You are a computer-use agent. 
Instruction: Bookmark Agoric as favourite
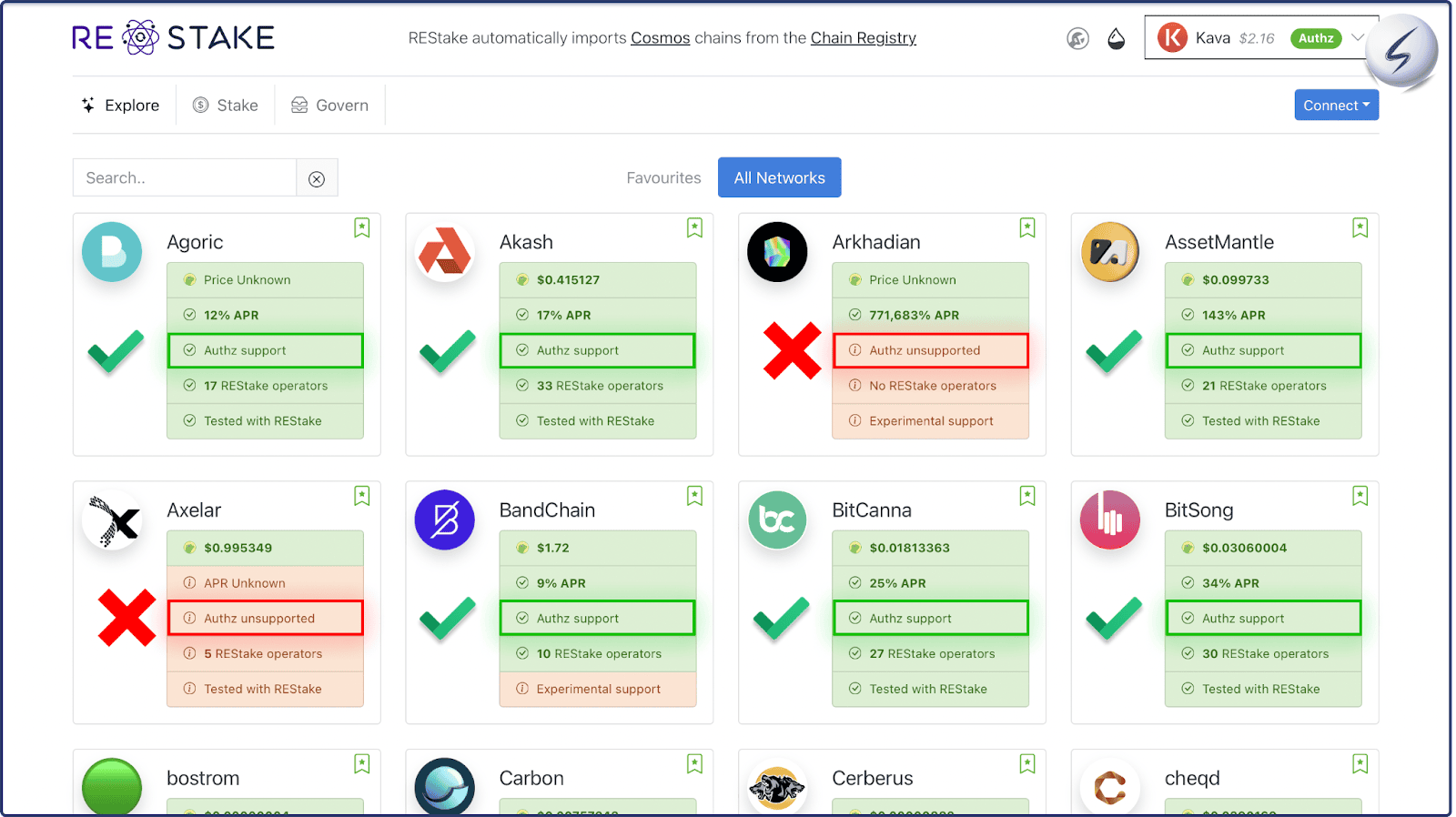(362, 228)
